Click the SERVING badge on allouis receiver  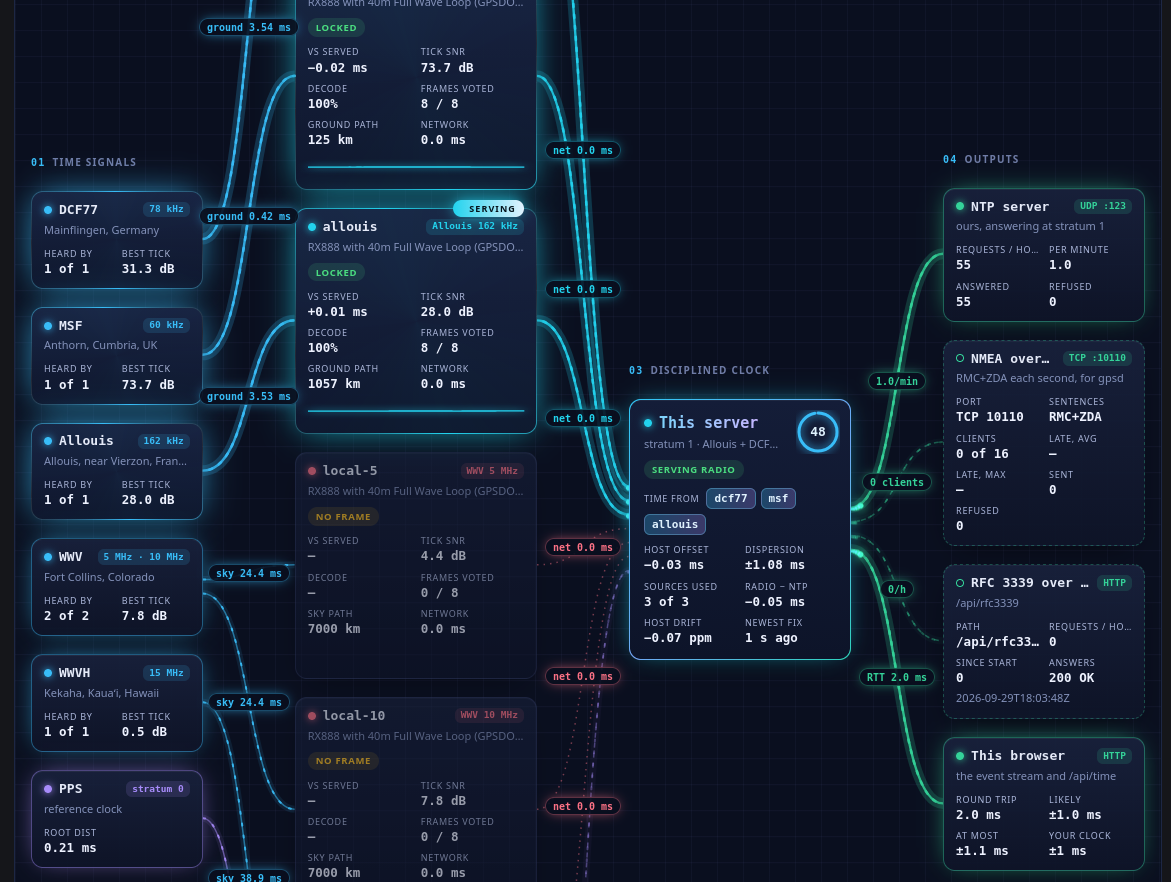[x=488, y=208]
